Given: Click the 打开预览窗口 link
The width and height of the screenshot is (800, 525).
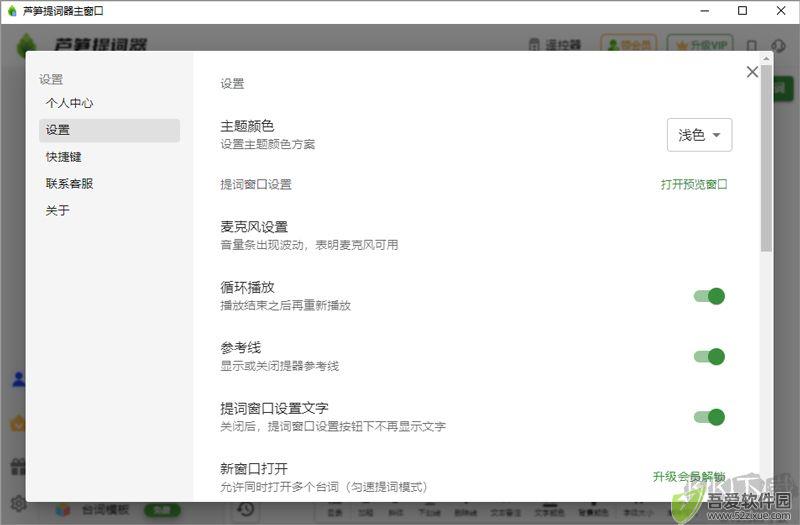Looking at the screenshot, I should point(694,184).
